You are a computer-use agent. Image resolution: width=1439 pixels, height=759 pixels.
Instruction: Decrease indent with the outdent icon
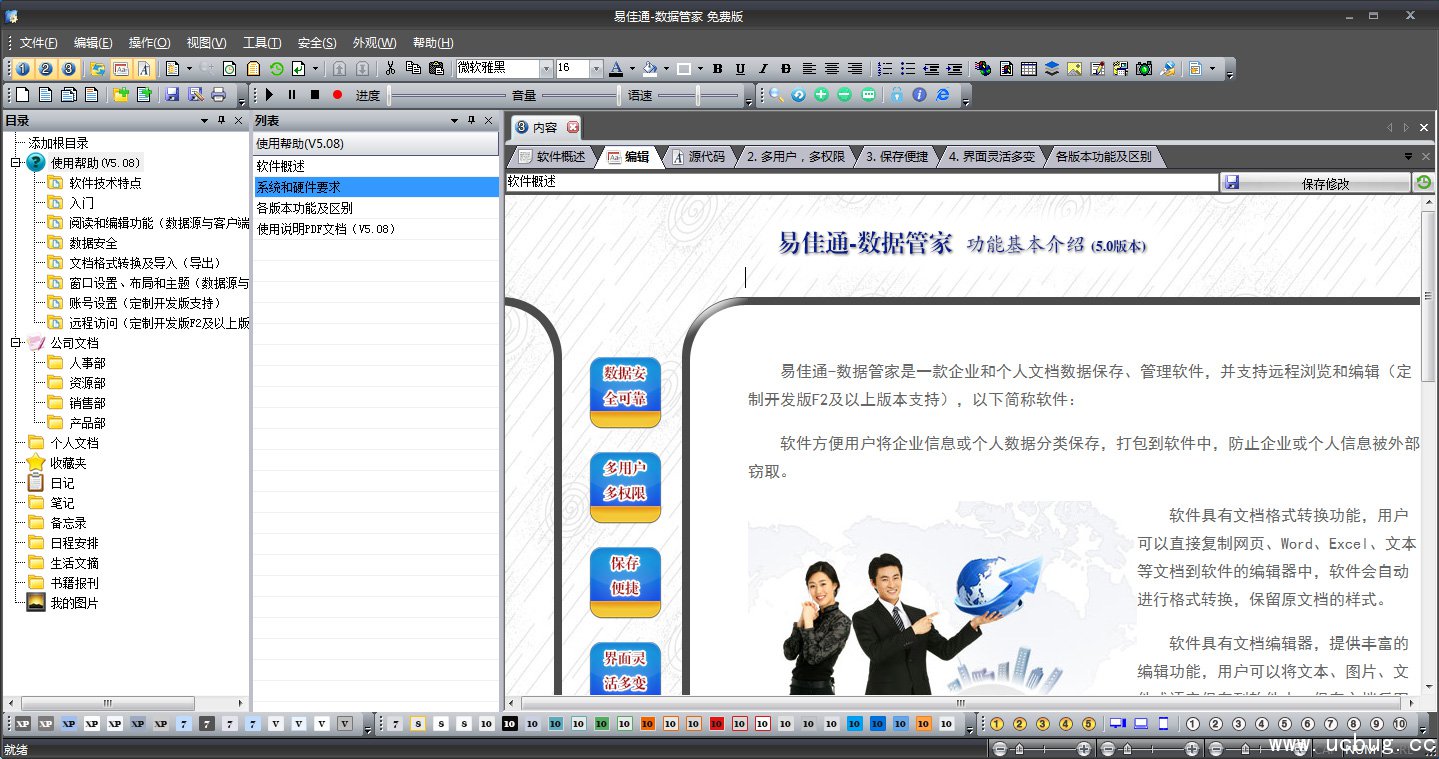click(x=931, y=68)
